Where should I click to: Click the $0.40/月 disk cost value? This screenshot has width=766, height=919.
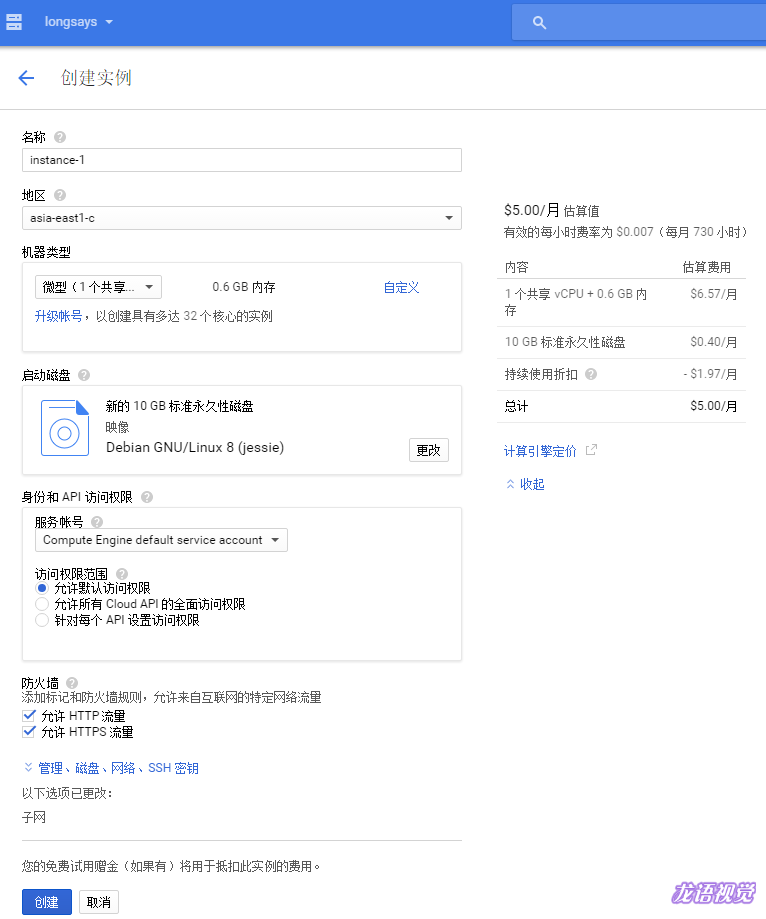click(713, 342)
